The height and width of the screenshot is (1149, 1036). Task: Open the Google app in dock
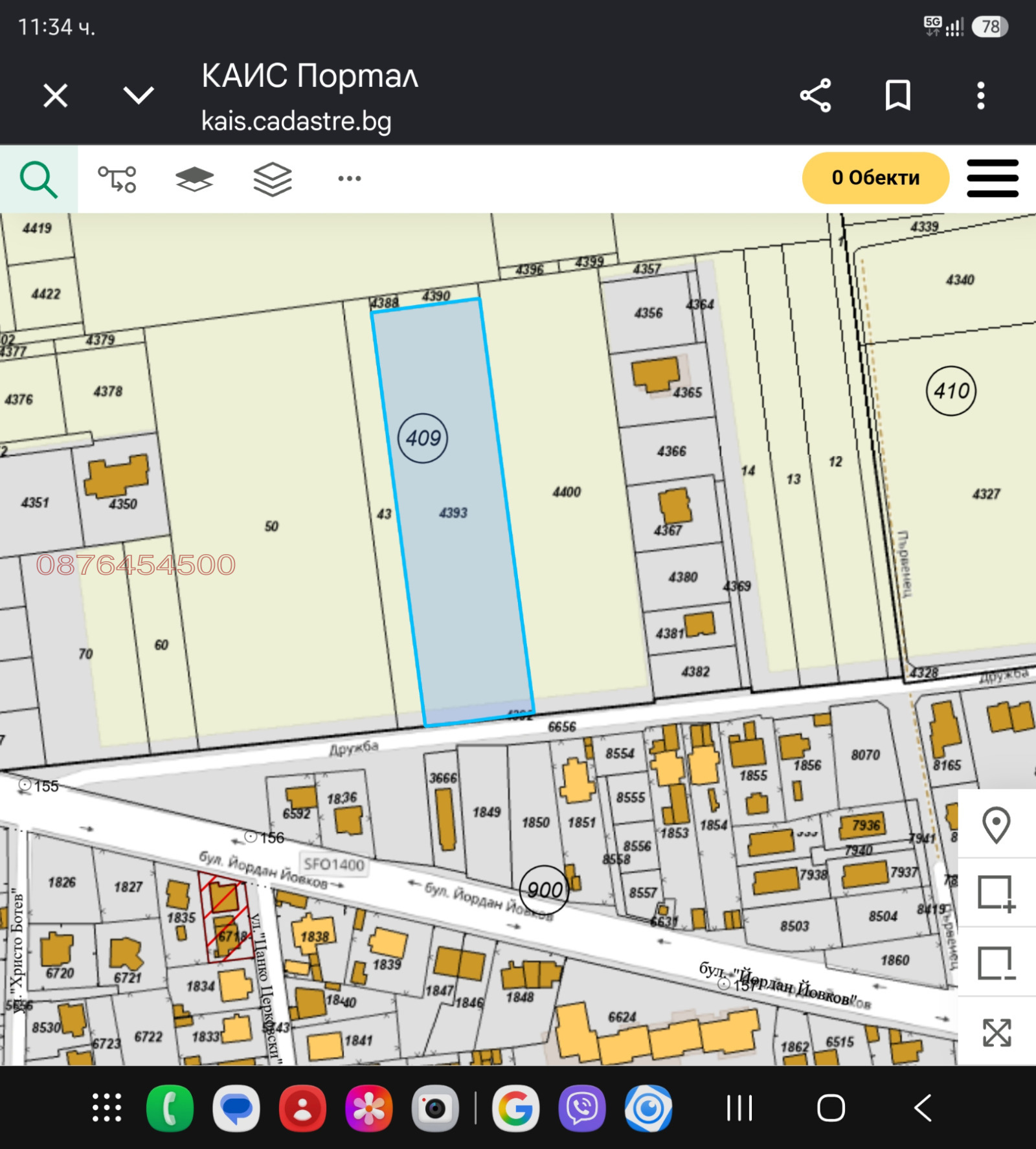click(515, 1108)
